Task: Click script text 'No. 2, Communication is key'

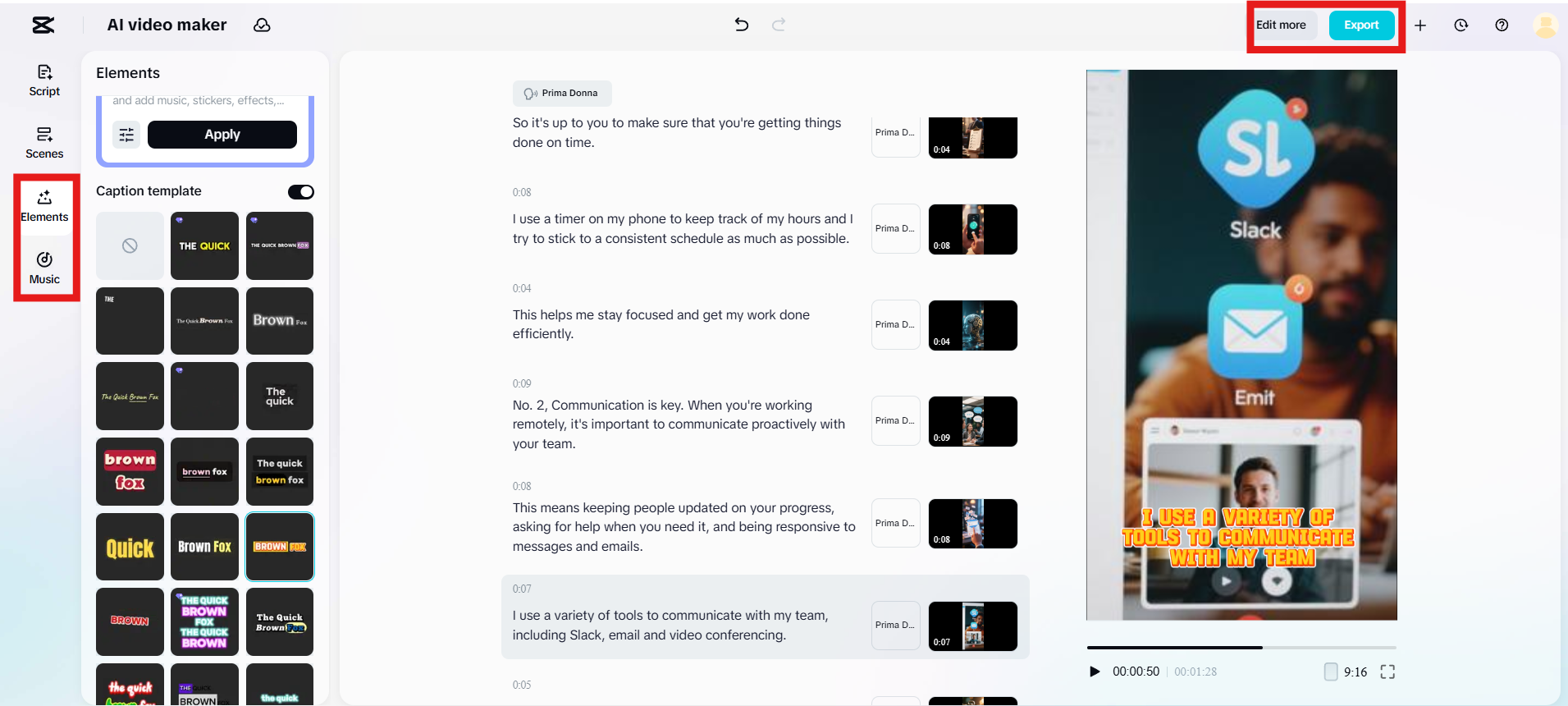Action: click(x=679, y=424)
